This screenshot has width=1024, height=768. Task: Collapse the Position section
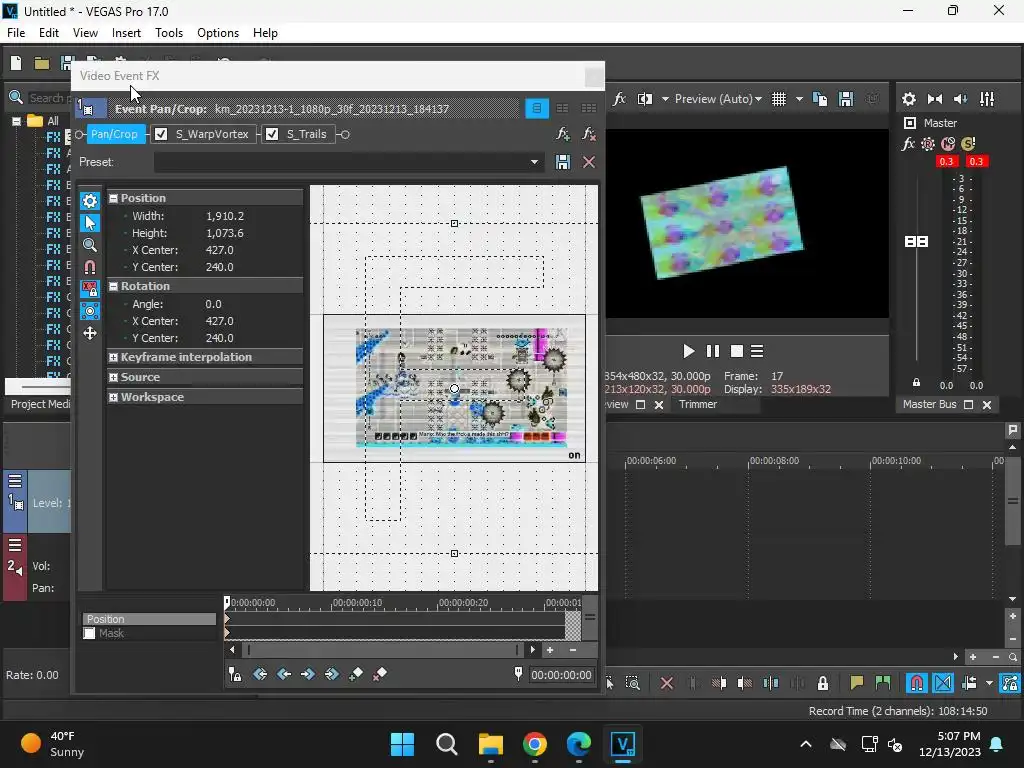(x=113, y=198)
